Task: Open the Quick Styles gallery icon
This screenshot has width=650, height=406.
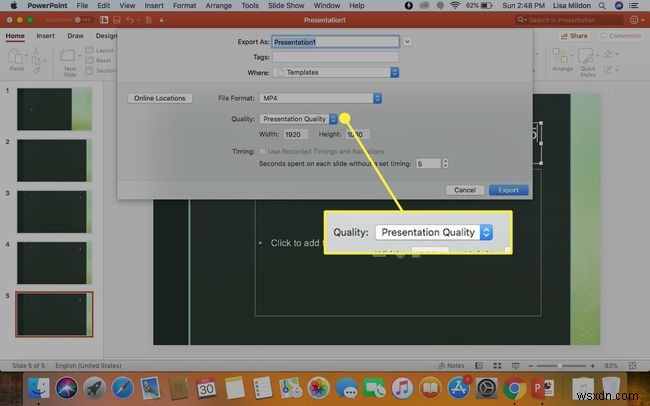Action: point(585,56)
